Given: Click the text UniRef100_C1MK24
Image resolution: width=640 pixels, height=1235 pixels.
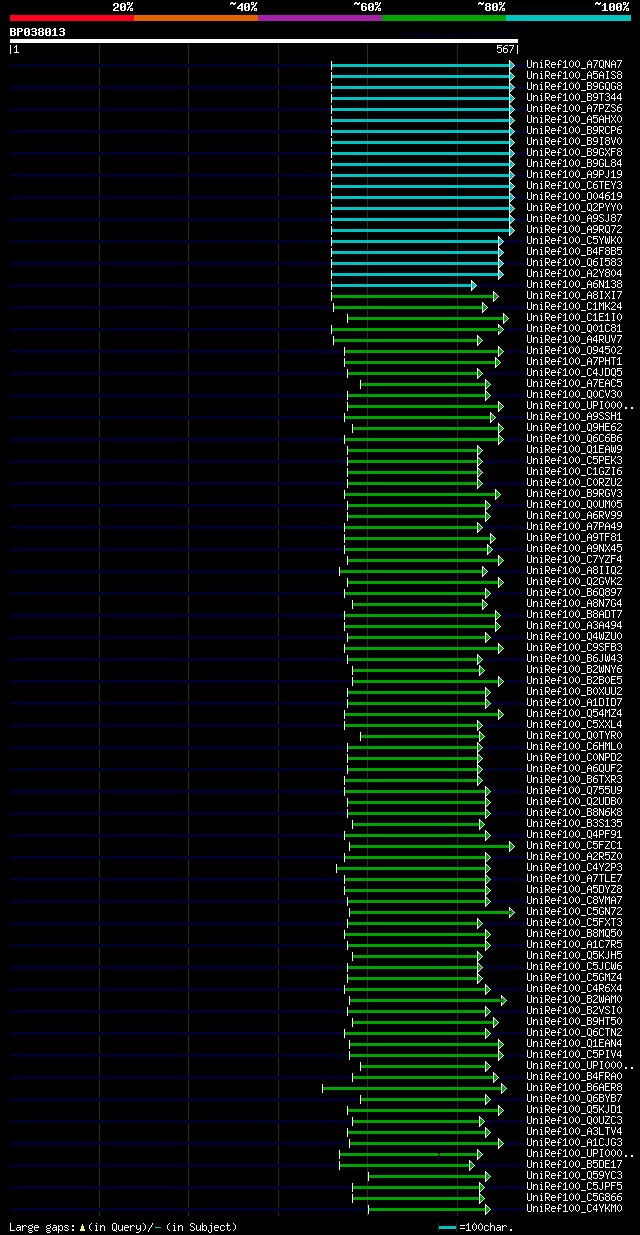Looking at the screenshot, I should (574, 306).
